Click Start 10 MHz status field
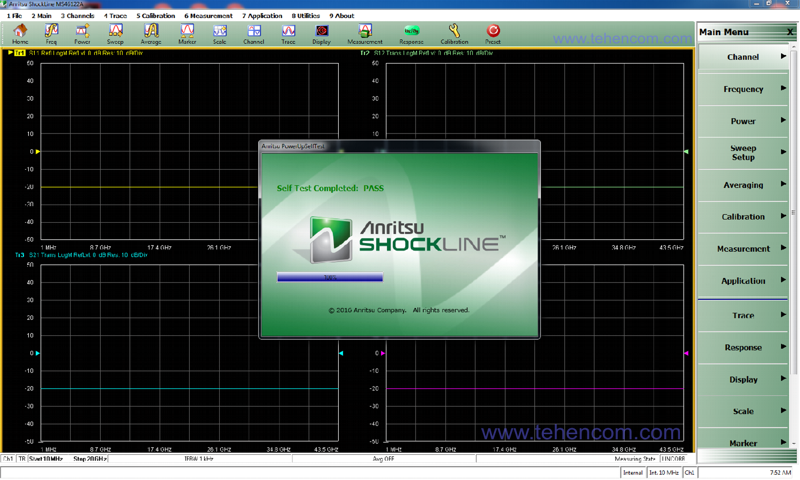The width and height of the screenshot is (800, 480). pyautogui.click(x=46, y=459)
